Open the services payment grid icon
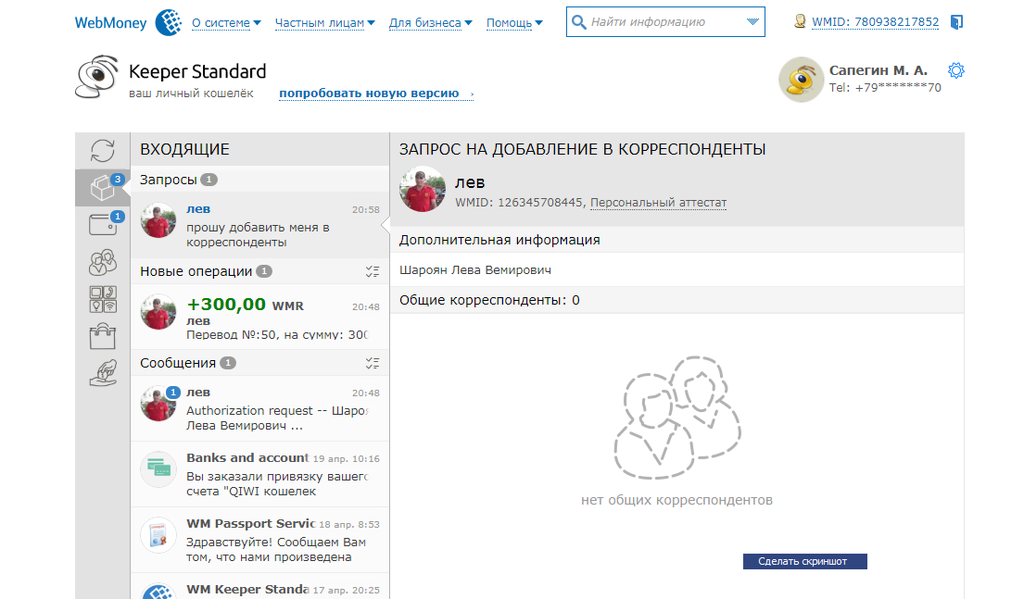The height and width of the screenshot is (599, 1024). tap(102, 299)
